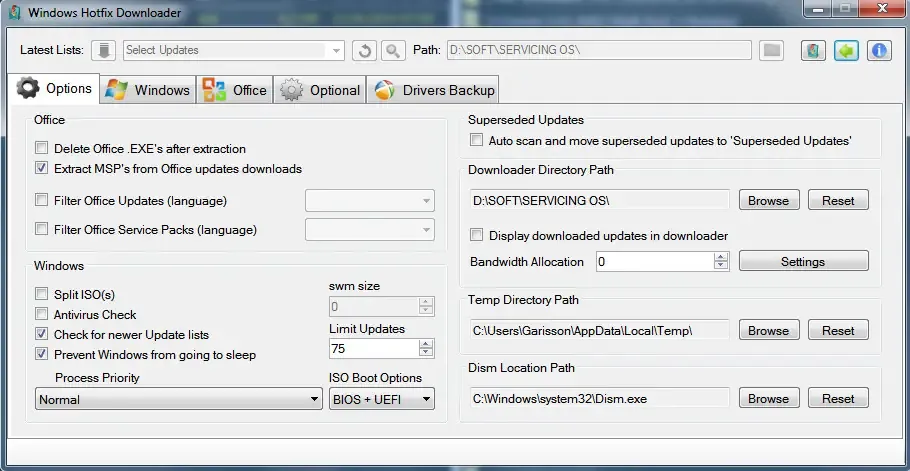
Task: Enable Delete Office .EXE's after extraction
Action: click(41, 148)
